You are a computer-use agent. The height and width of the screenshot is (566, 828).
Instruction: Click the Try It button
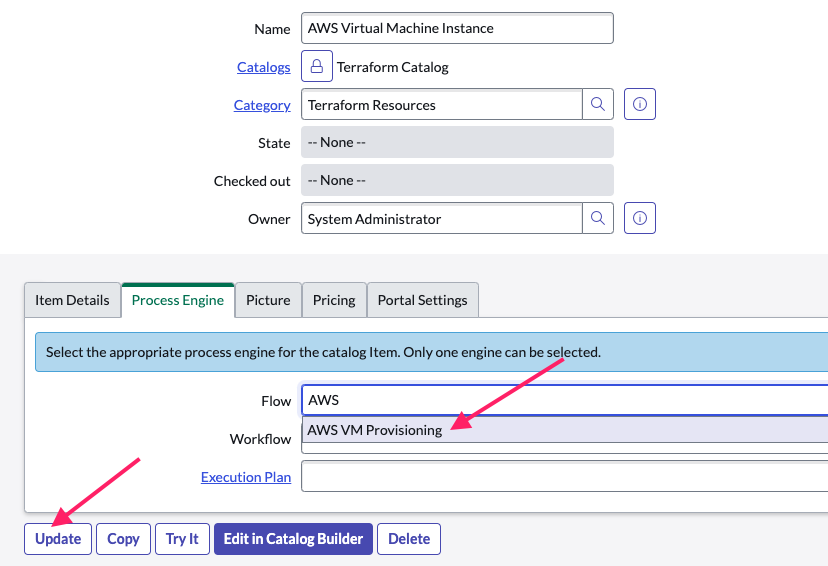coord(182,539)
